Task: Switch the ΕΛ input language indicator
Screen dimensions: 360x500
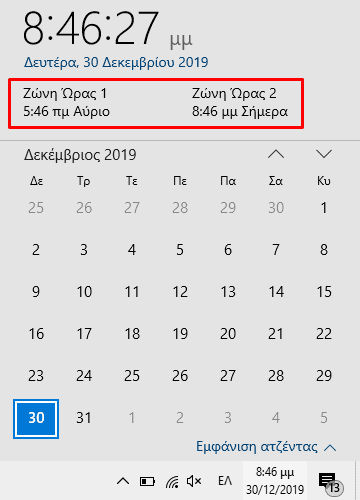Action: pos(225,481)
